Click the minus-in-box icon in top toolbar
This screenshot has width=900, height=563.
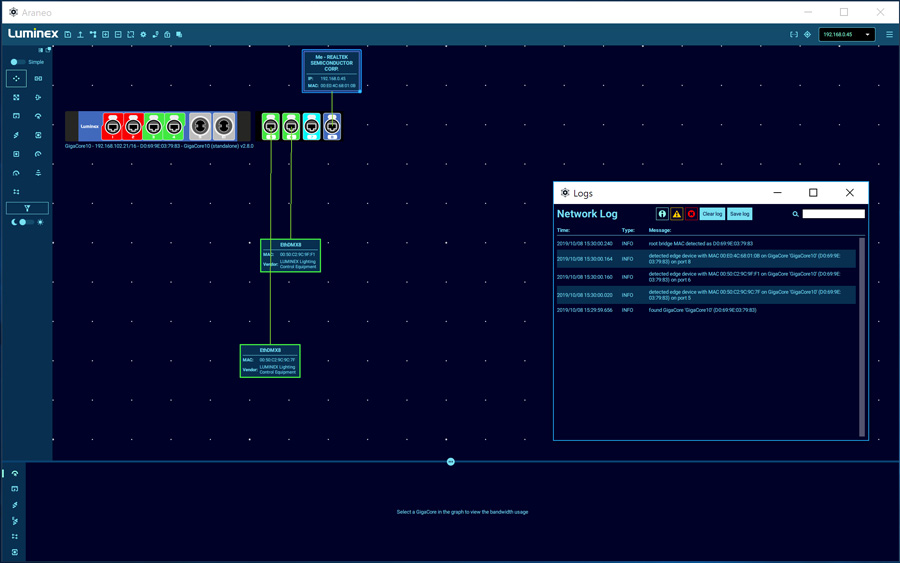click(118, 34)
